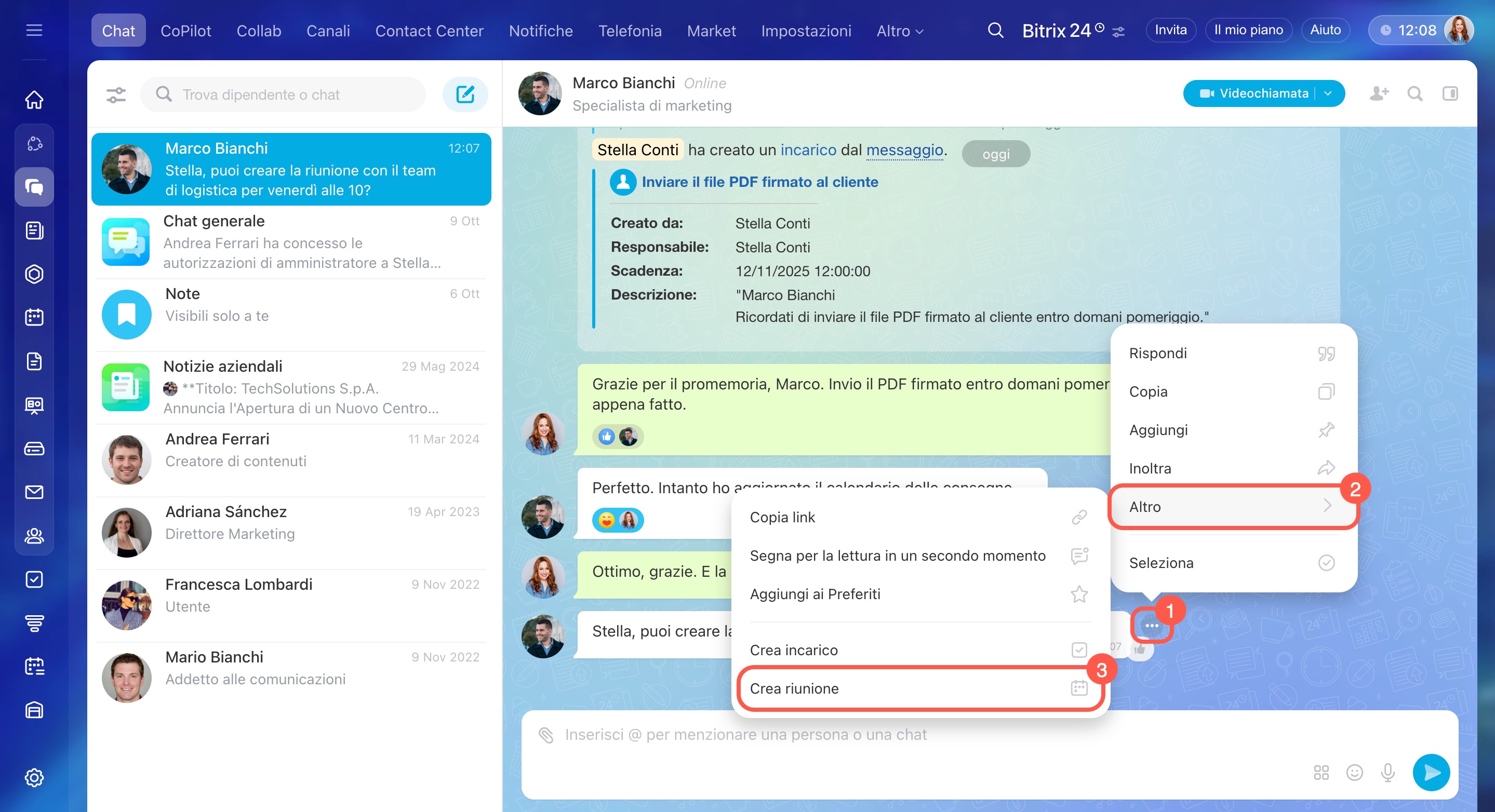Expand Videochiamata dropdown arrow
The height and width of the screenshot is (812, 1495).
tap(1328, 93)
